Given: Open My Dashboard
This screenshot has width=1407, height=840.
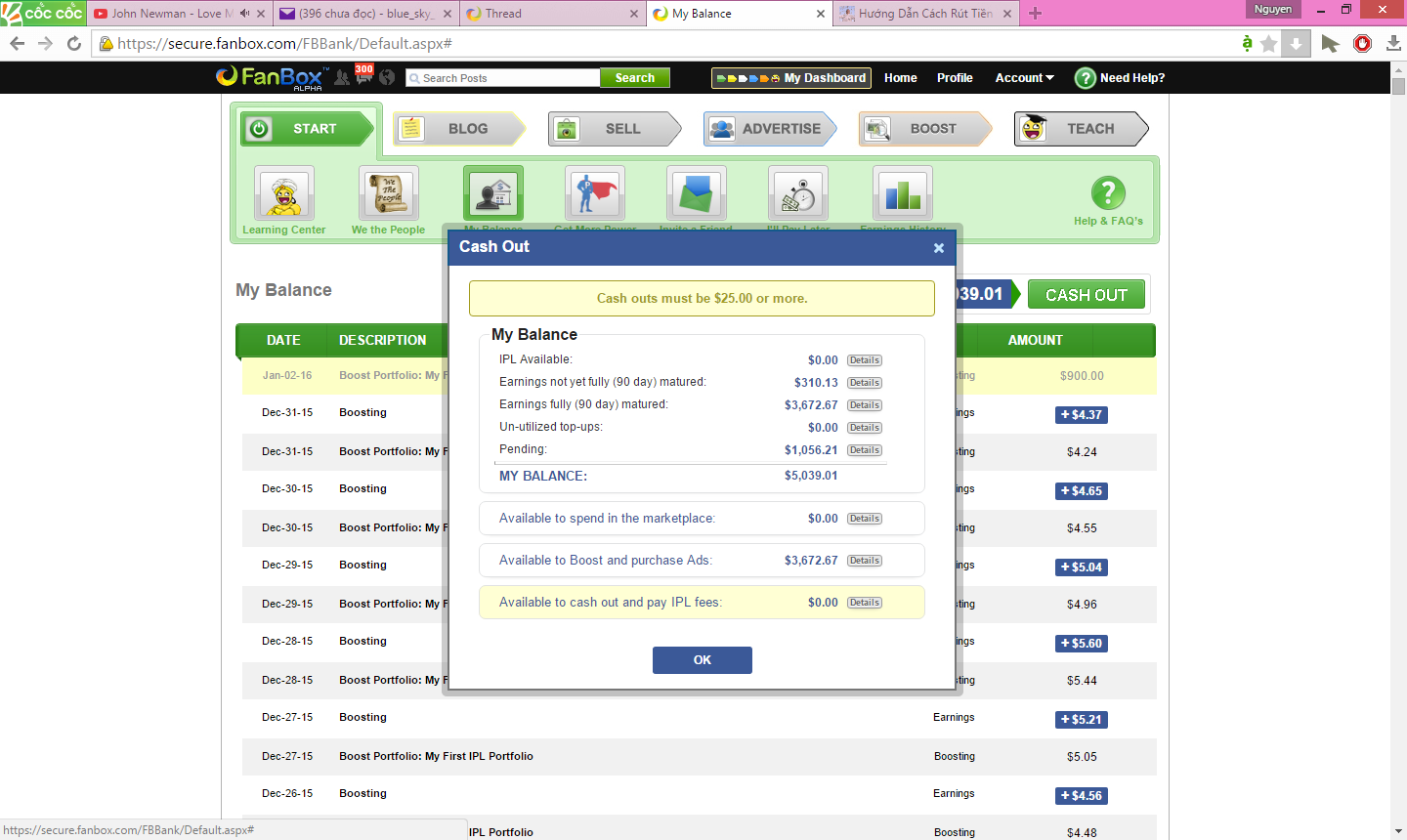Looking at the screenshot, I should tap(791, 78).
